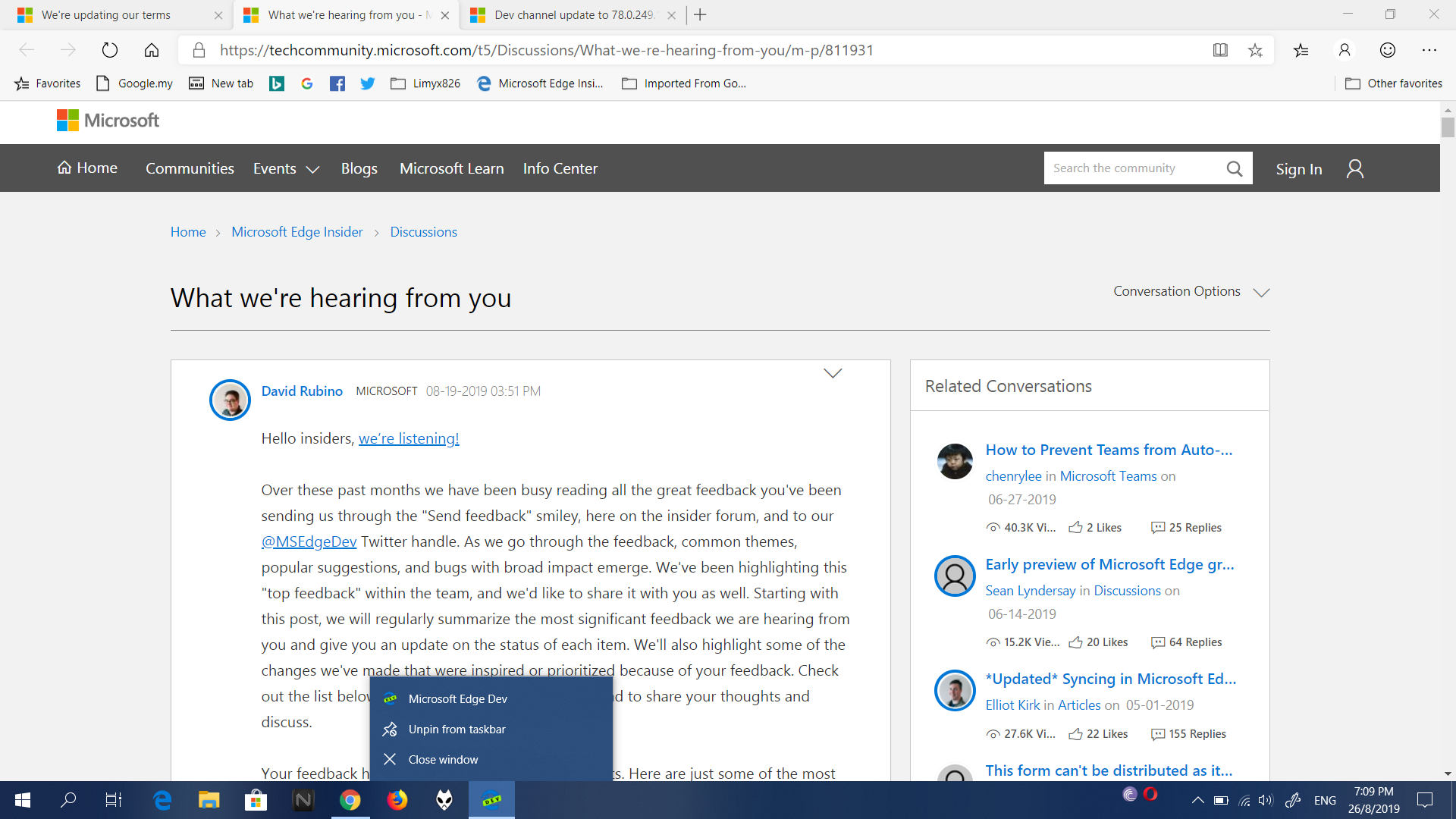Collapse the post using the chevron arrow
The image size is (1456, 819).
[833, 372]
